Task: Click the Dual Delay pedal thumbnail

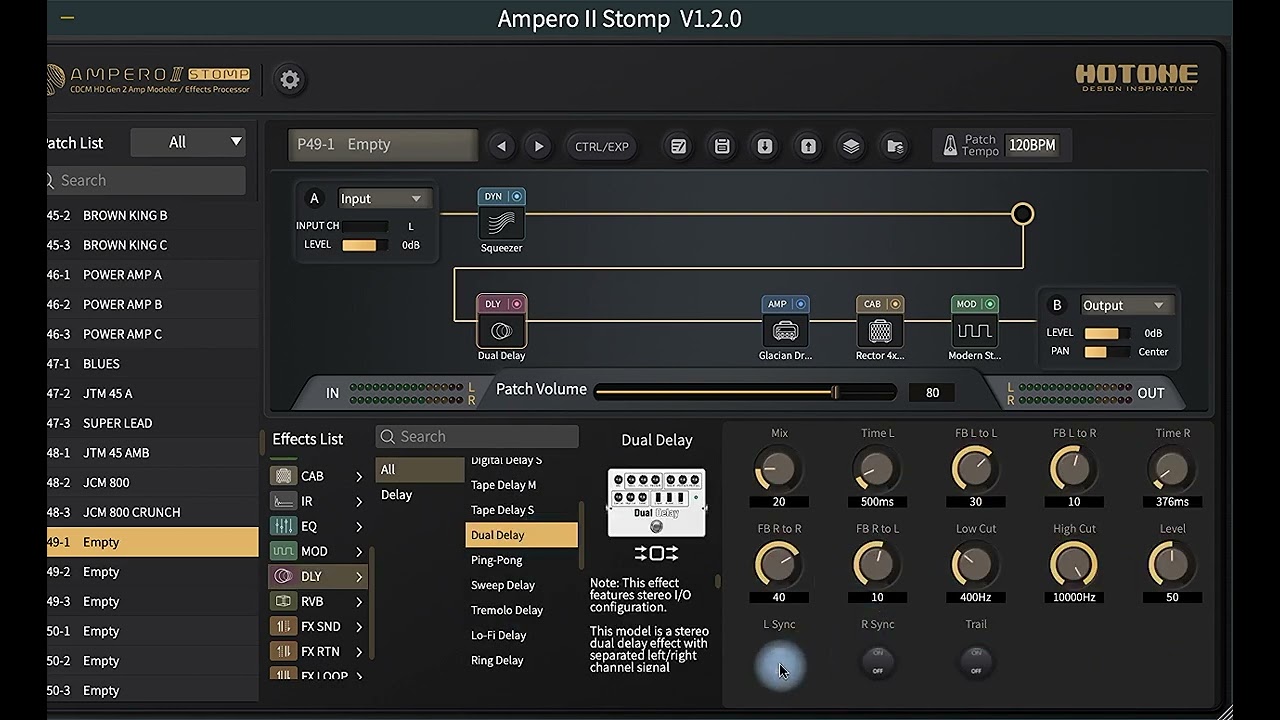Action: tap(656, 502)
